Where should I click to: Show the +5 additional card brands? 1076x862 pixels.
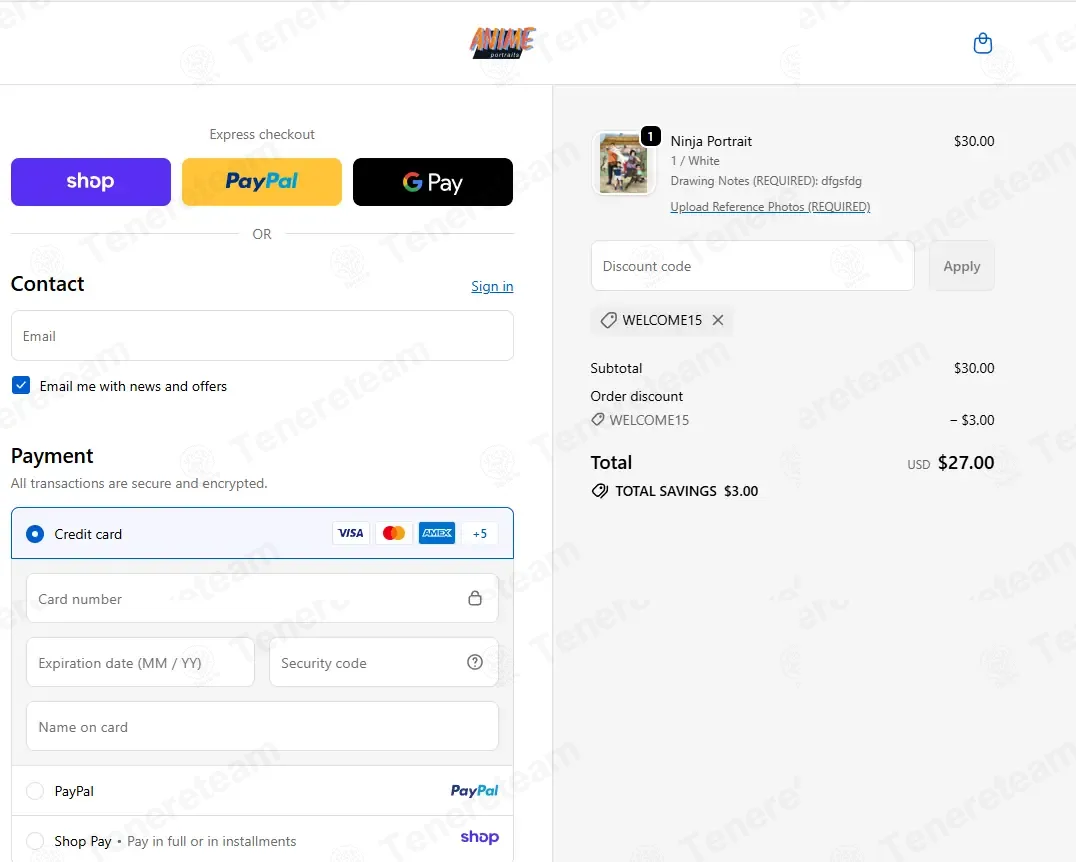(x=480, y=533)
